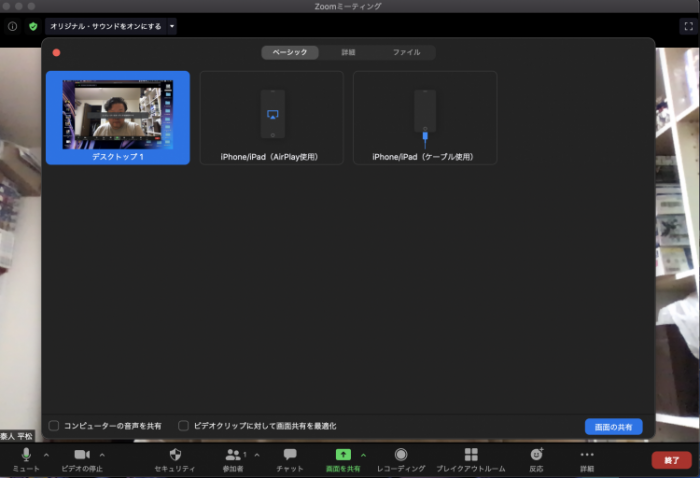Enable video clip optimization checkbox

pos(183,426)
